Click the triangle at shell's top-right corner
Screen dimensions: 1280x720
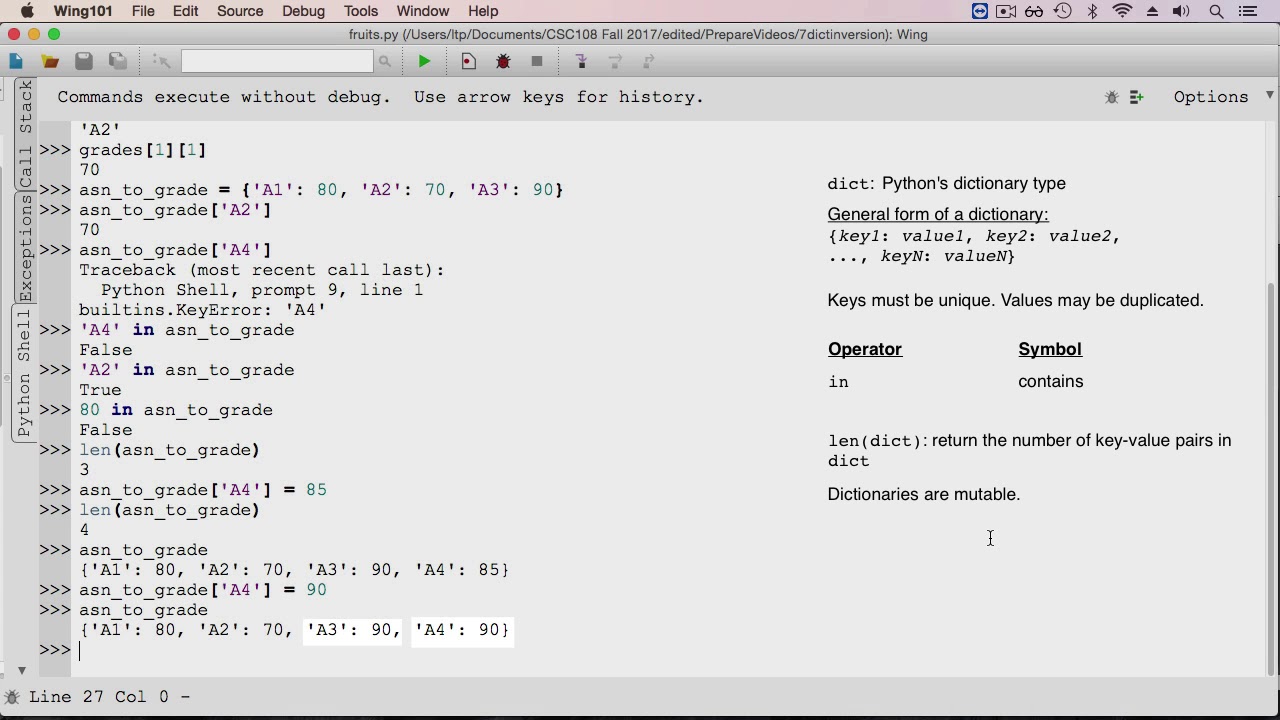click(x=1270, y=95)
